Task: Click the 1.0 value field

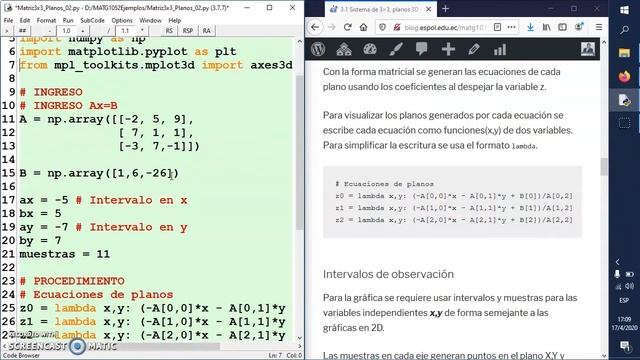Action: [66, 31]
